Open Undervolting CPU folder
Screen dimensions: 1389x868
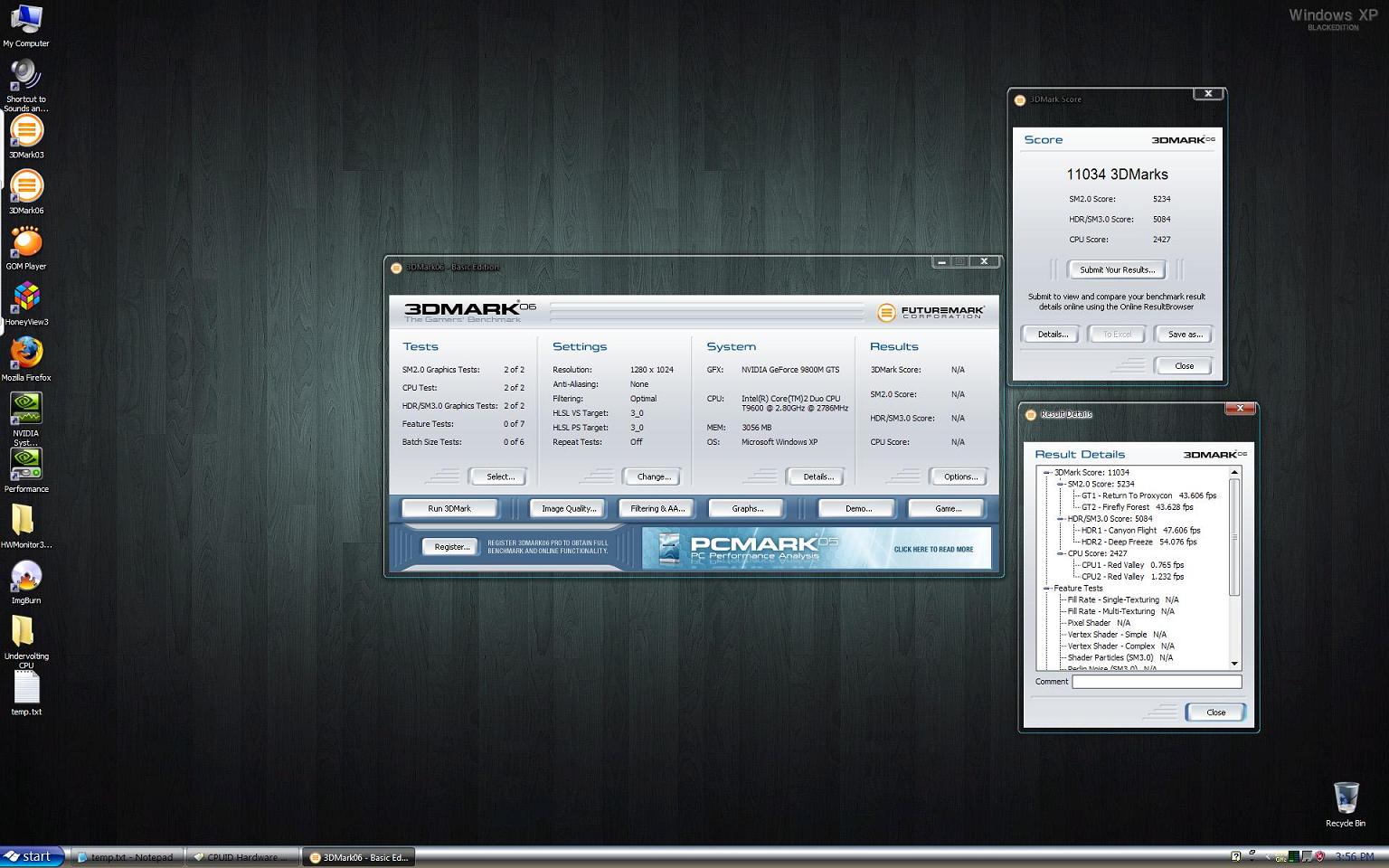click(26, 642)
